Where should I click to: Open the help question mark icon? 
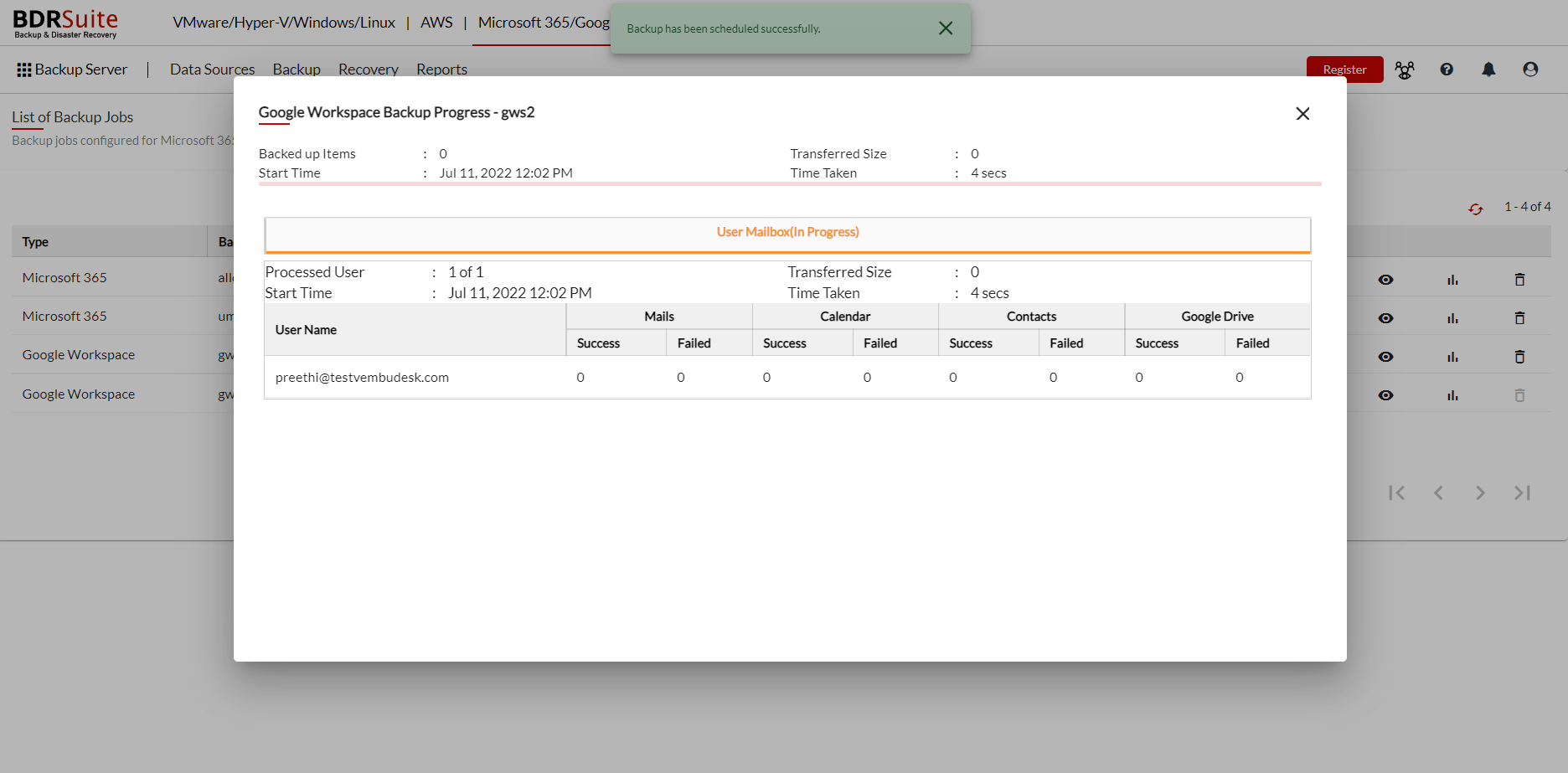1447,70
